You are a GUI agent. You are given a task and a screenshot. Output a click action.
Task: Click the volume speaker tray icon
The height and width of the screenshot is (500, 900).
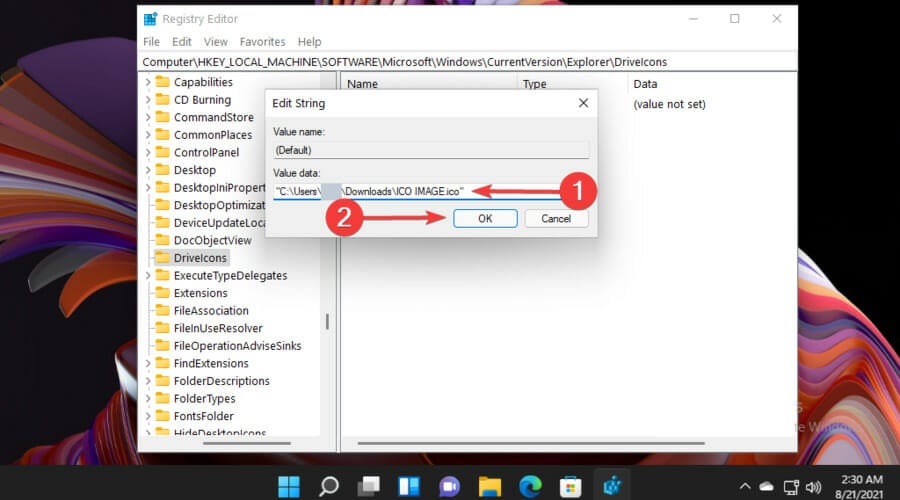814,487
